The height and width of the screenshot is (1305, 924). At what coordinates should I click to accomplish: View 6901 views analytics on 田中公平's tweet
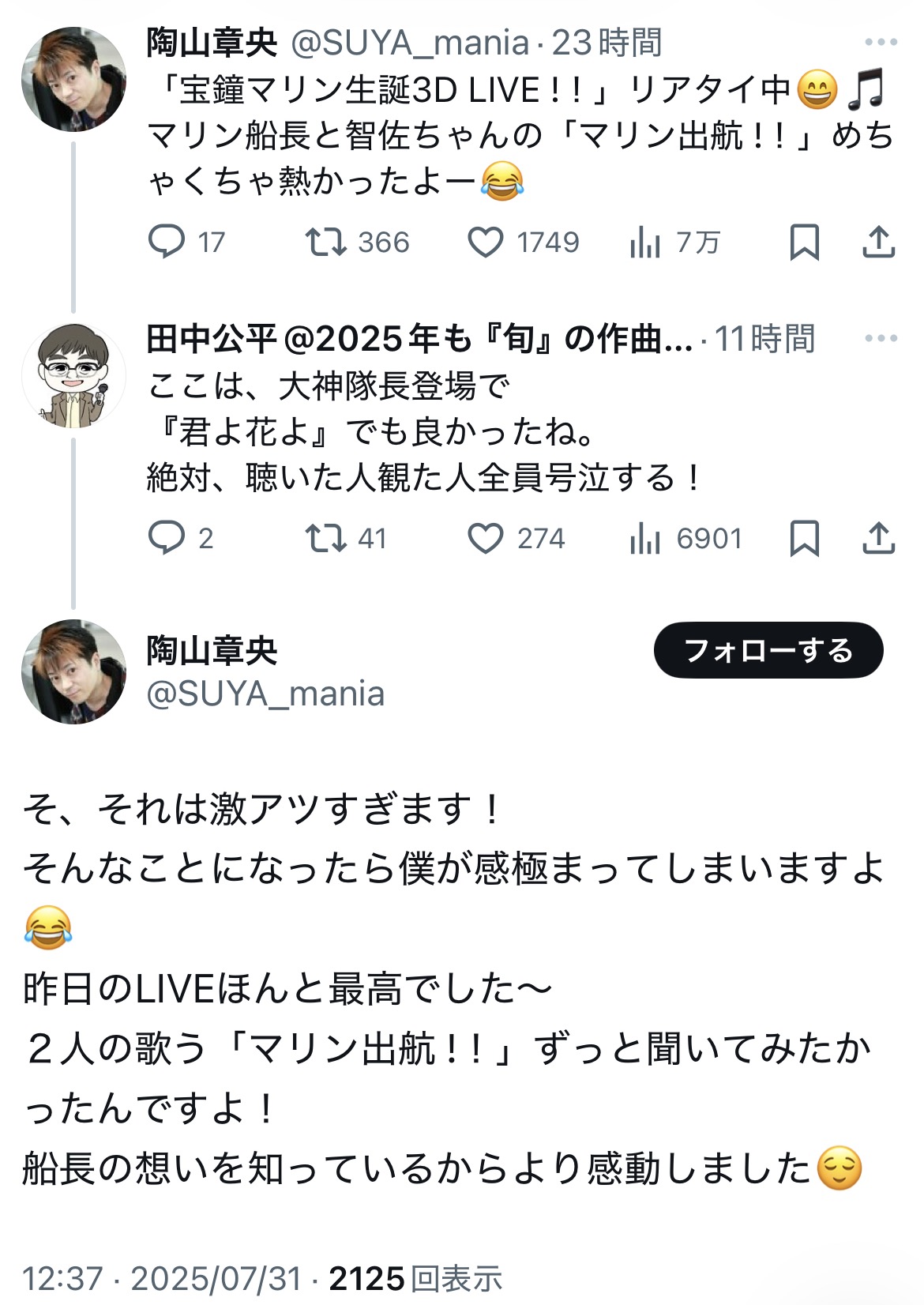point(645,538)
